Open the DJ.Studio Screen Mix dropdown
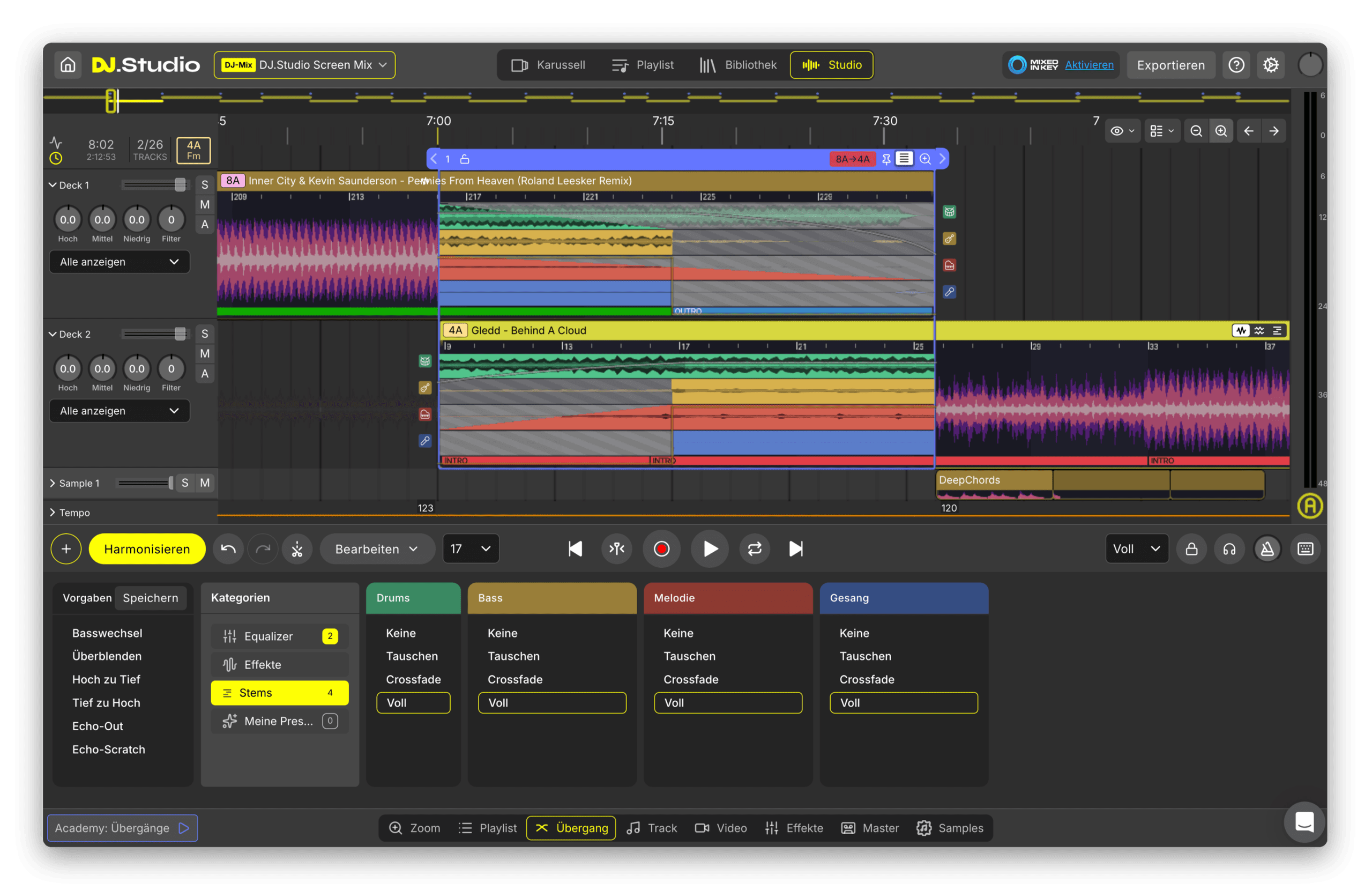The height and width of the screenshot is (890, 1372). [304, 64]
